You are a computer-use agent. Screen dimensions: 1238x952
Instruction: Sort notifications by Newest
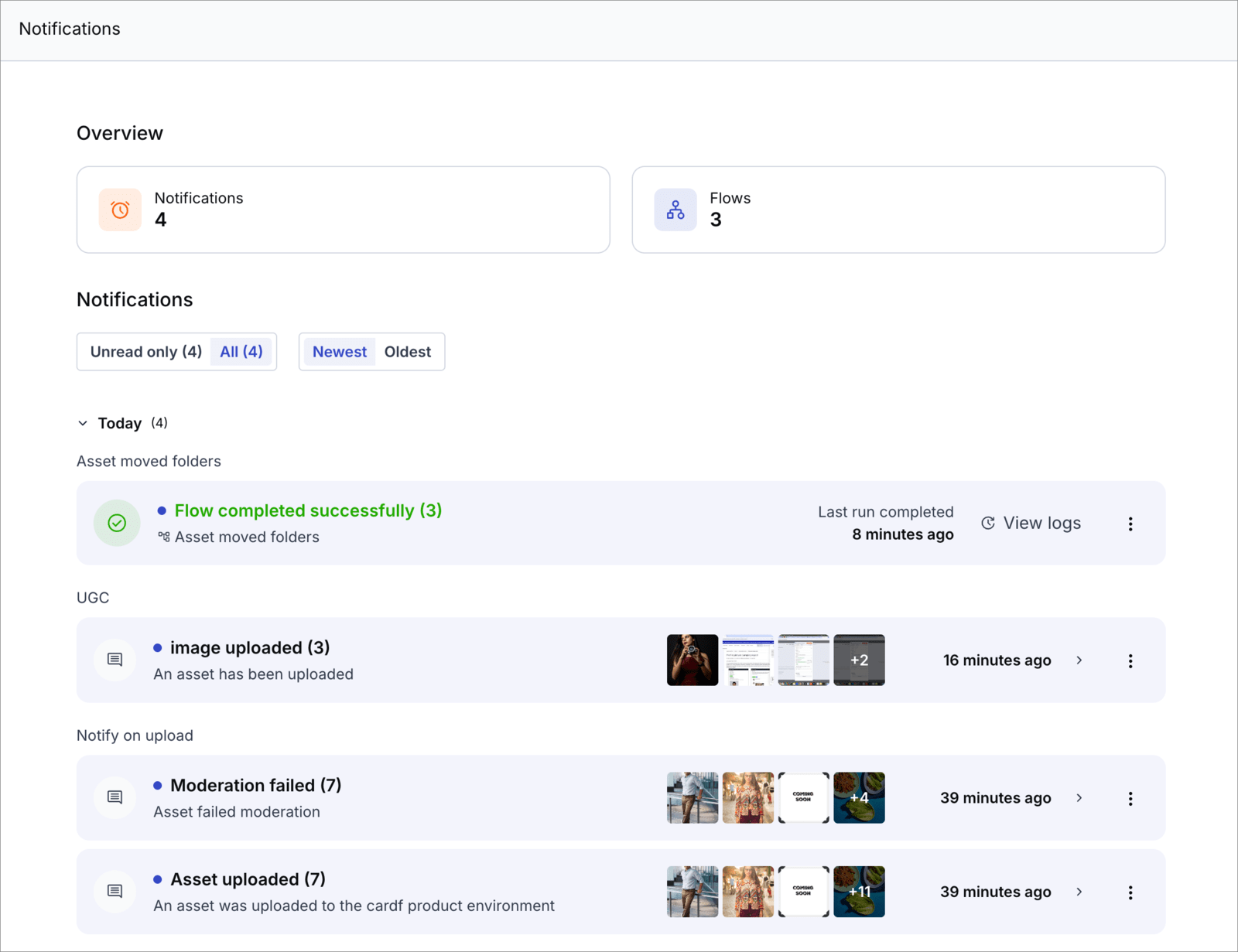point(340,352)
